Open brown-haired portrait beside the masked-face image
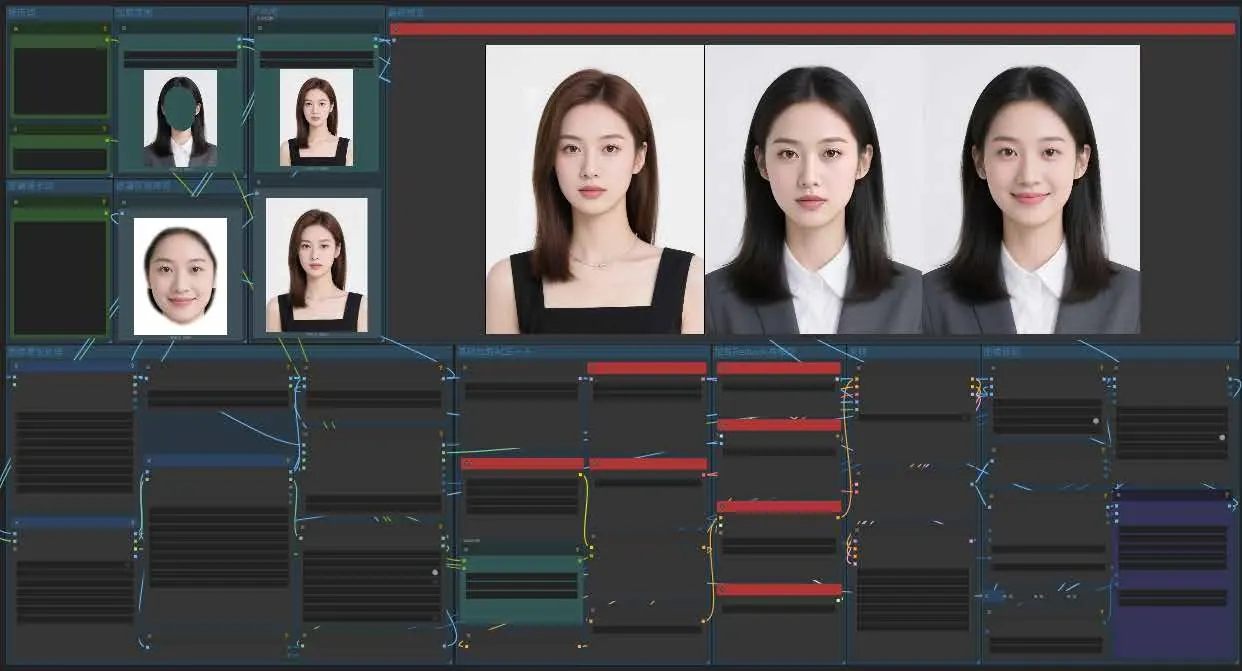Screen dimensions: 1242x671 coord(316,117)
